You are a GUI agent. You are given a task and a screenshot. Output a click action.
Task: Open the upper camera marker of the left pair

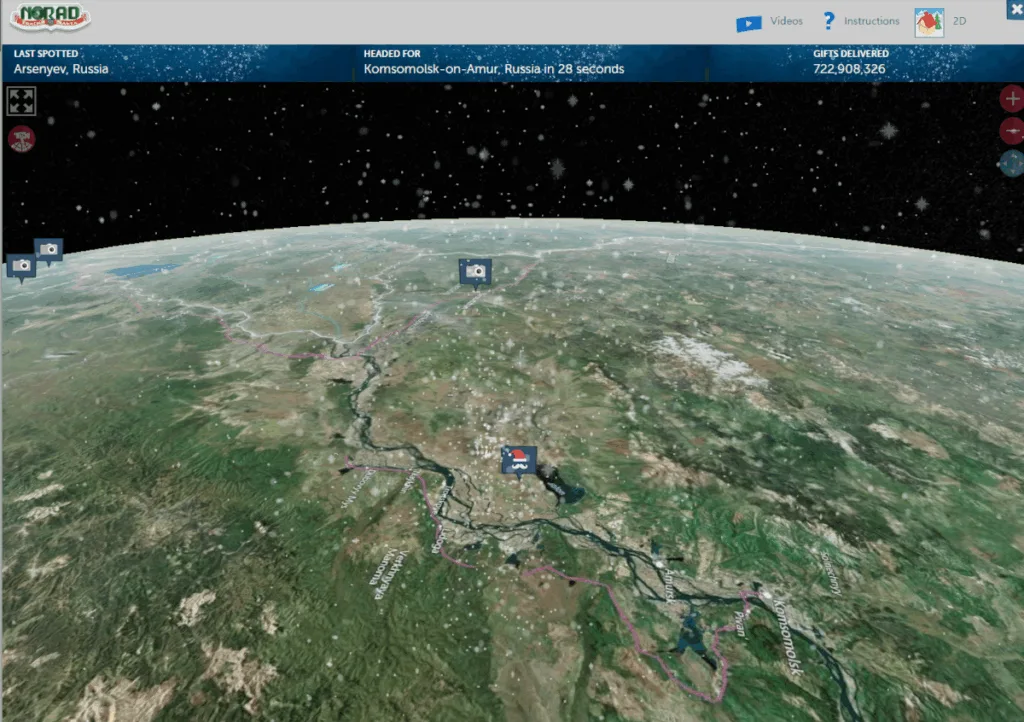click(x=48, y=249)
